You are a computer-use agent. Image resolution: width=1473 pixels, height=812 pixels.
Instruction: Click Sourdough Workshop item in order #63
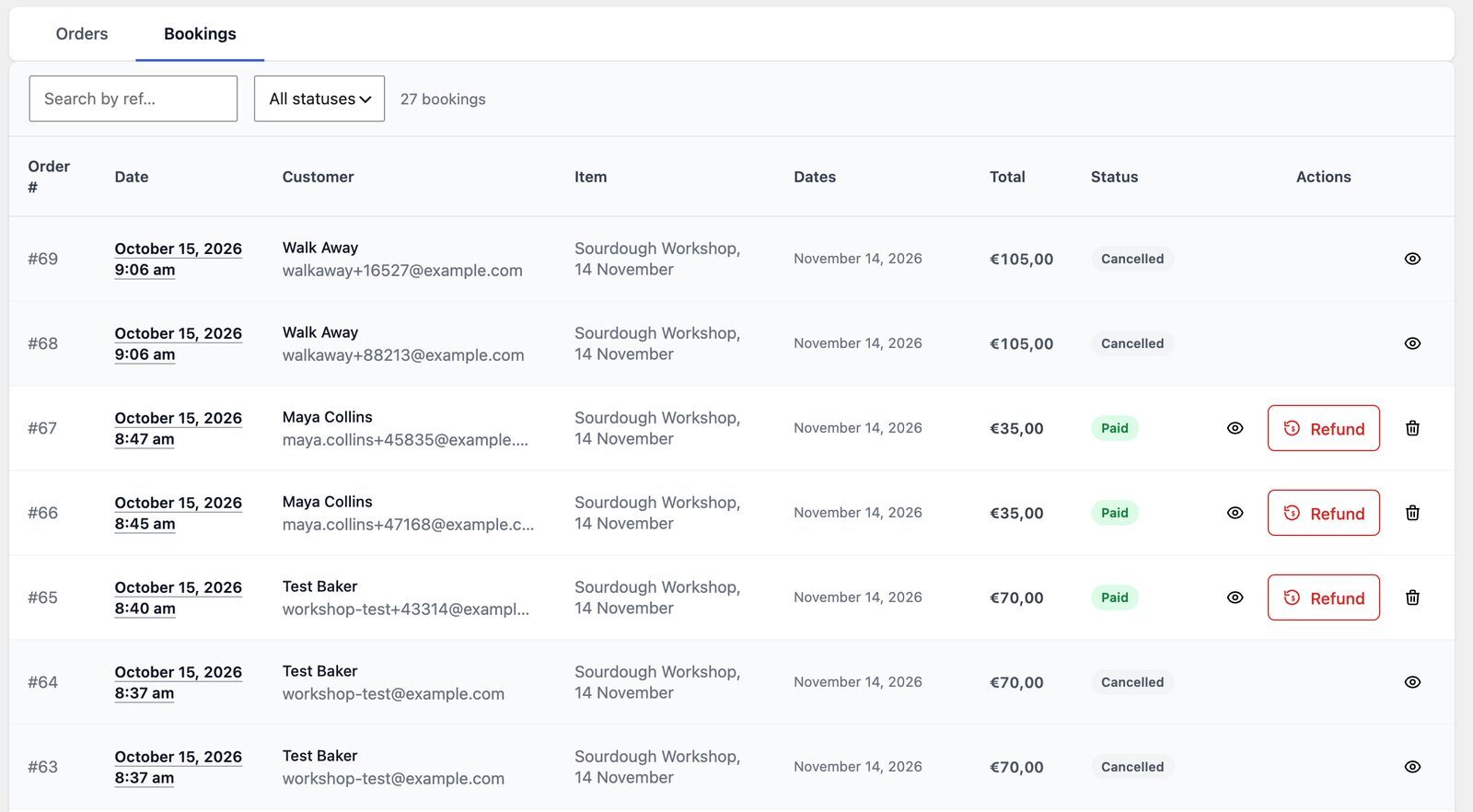[x=657, y=767]
